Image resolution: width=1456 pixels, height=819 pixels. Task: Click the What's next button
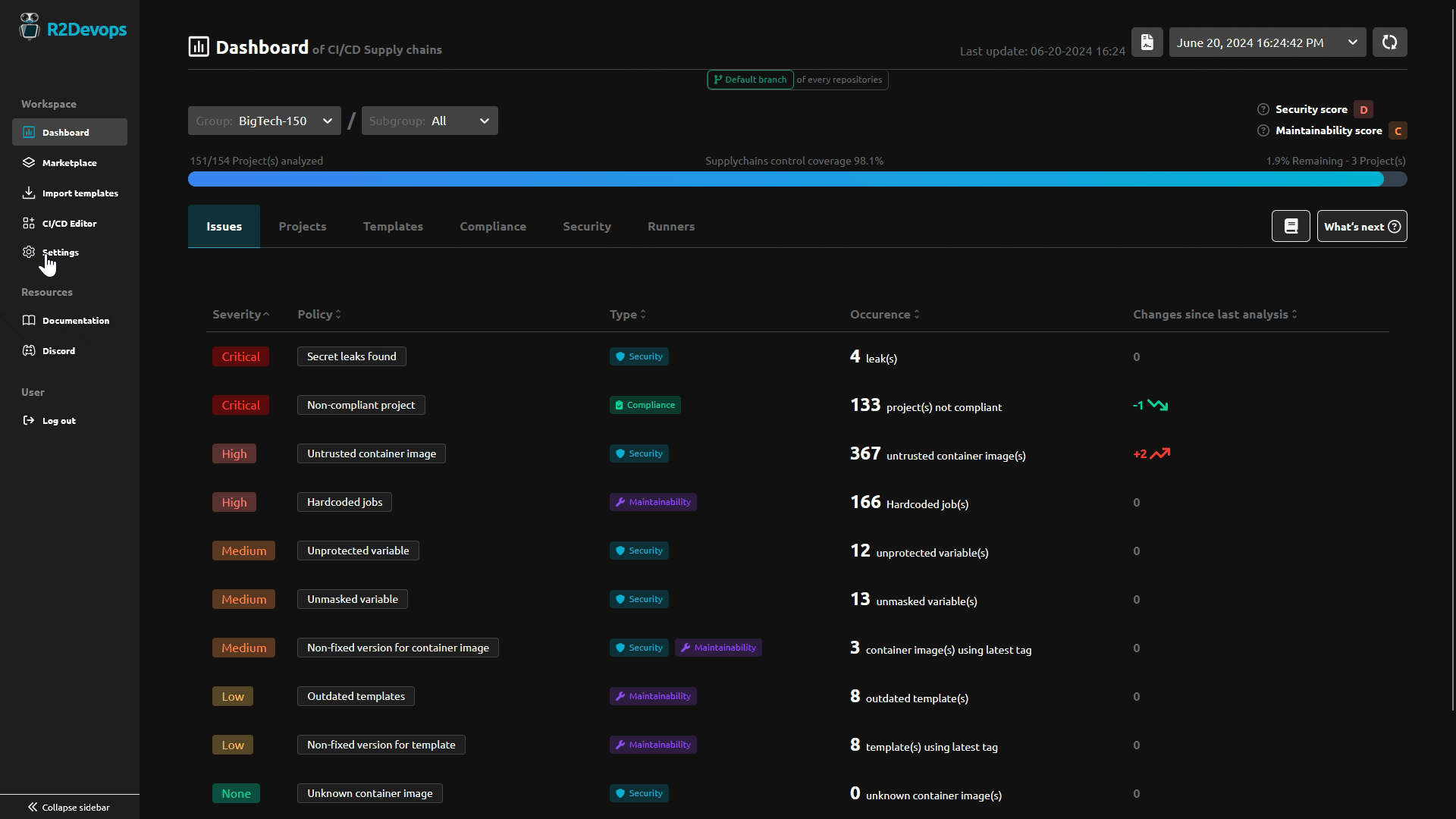pos(1362,226)
